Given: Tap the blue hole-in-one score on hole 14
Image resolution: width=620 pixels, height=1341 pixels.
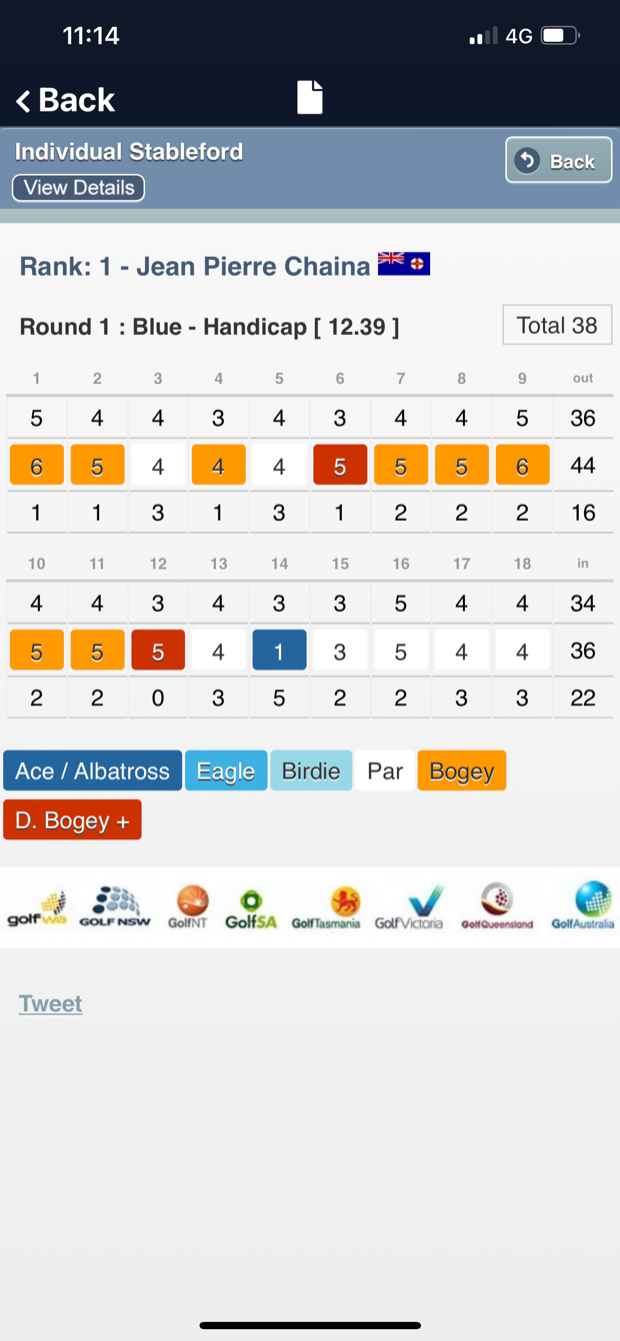Looking at the screenshot, I should 279,652.
